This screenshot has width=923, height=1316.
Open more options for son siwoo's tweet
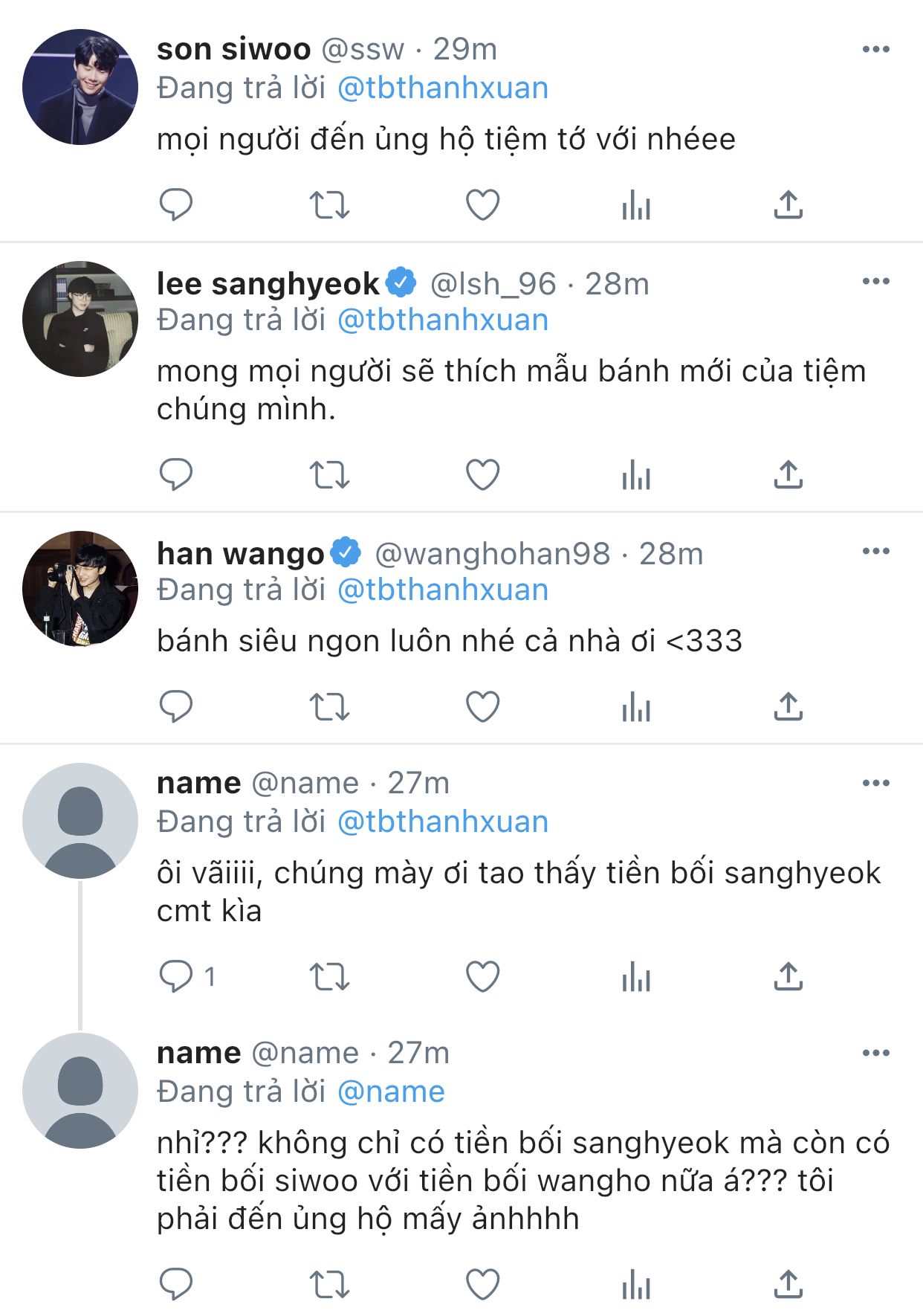(x=875, y=49)
